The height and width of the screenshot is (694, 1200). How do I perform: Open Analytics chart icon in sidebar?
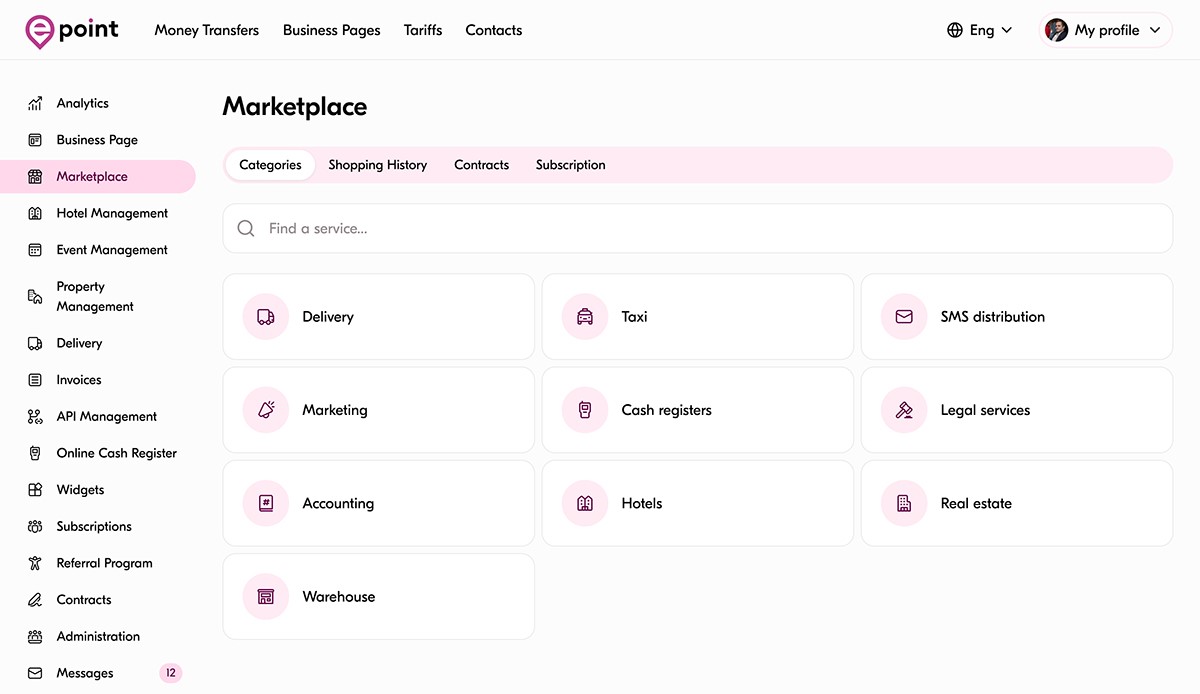click(x=35, y=103)
